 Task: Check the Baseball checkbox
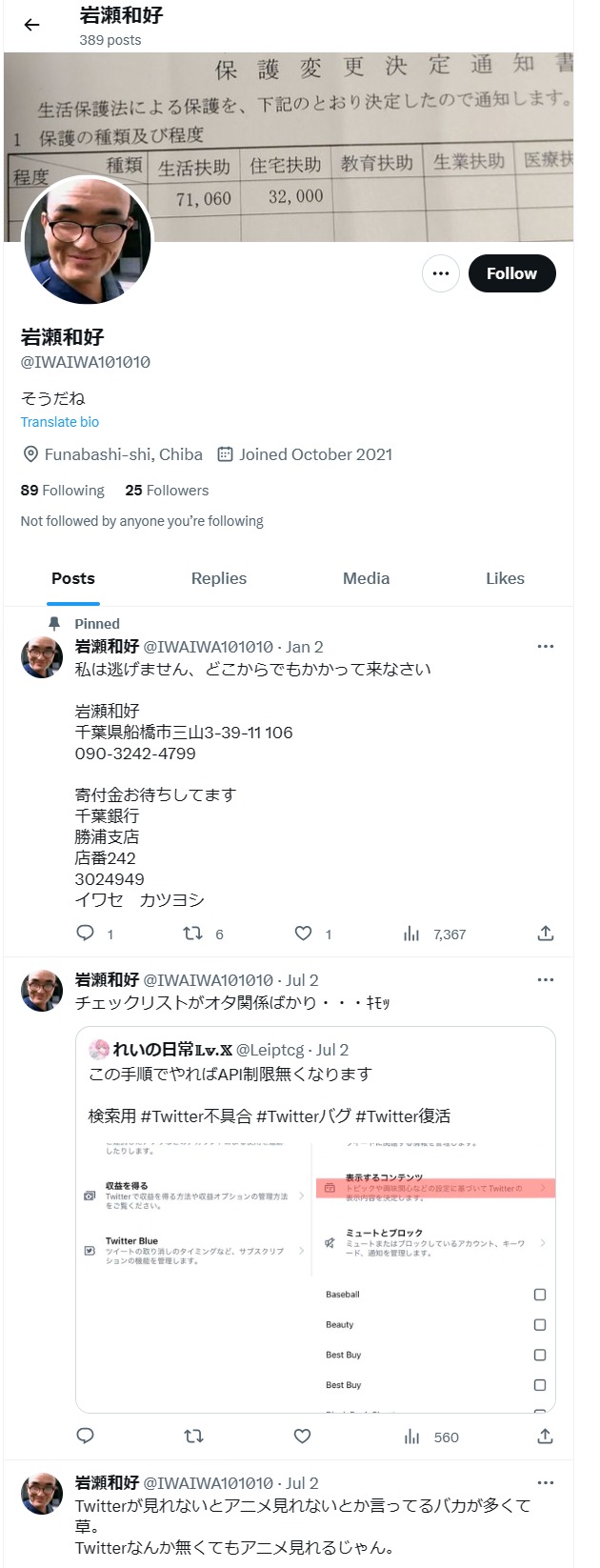tap(540, 1295)
